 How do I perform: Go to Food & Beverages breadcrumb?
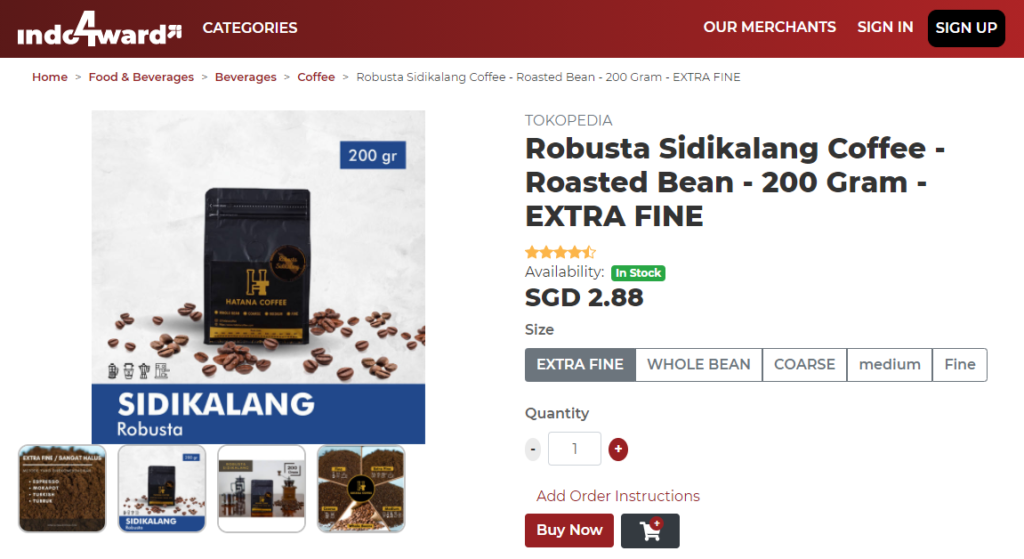coord(141,77)
